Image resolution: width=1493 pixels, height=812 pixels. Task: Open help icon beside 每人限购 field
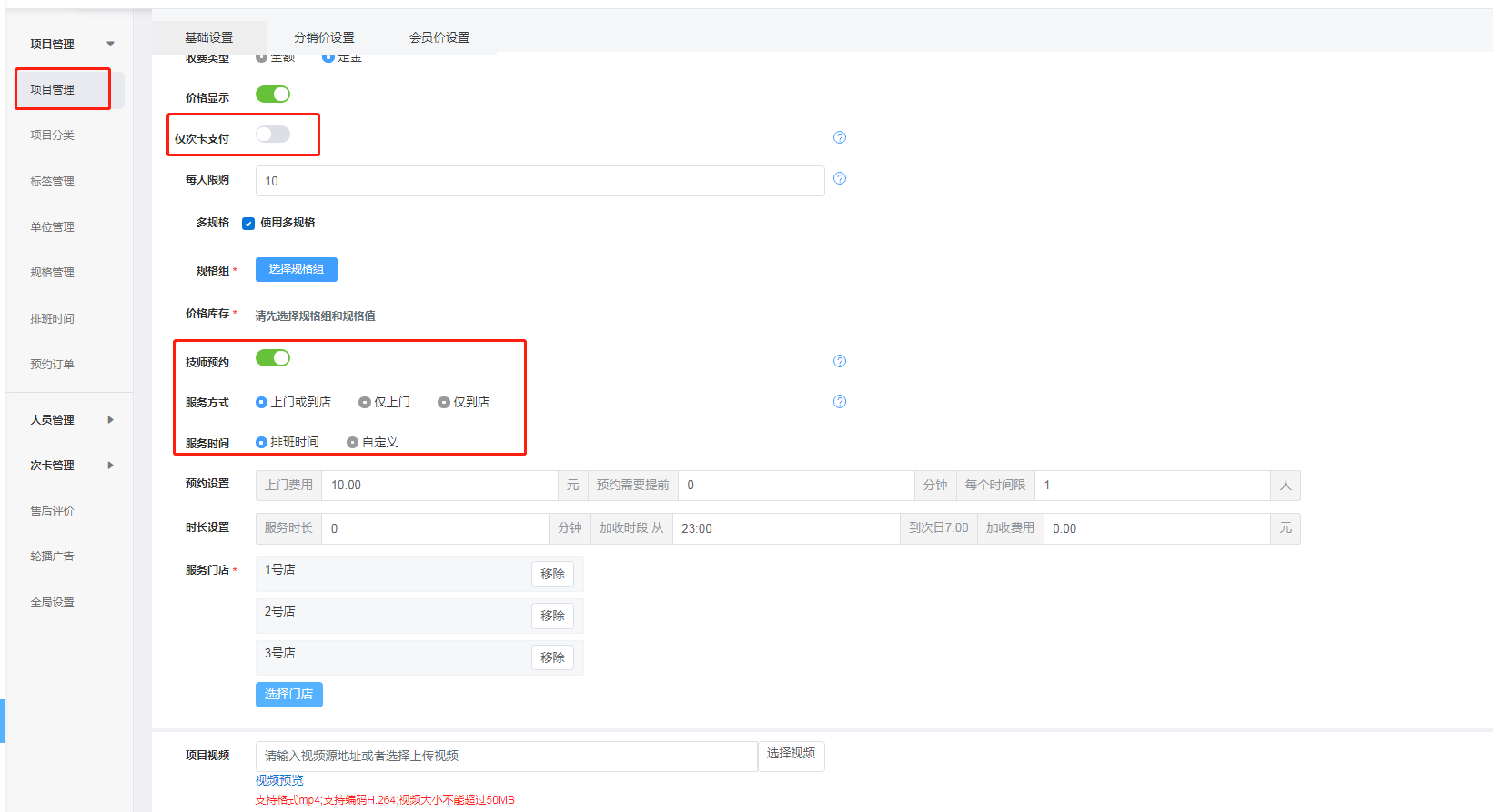[x=840, y=178]
